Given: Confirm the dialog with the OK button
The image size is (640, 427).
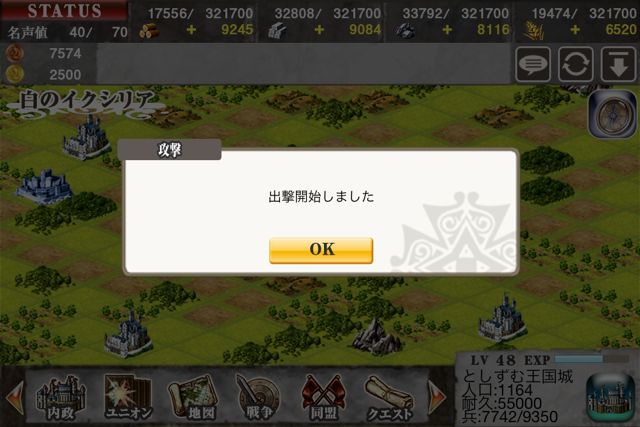Looking at the screenshot, I should 321,250.
